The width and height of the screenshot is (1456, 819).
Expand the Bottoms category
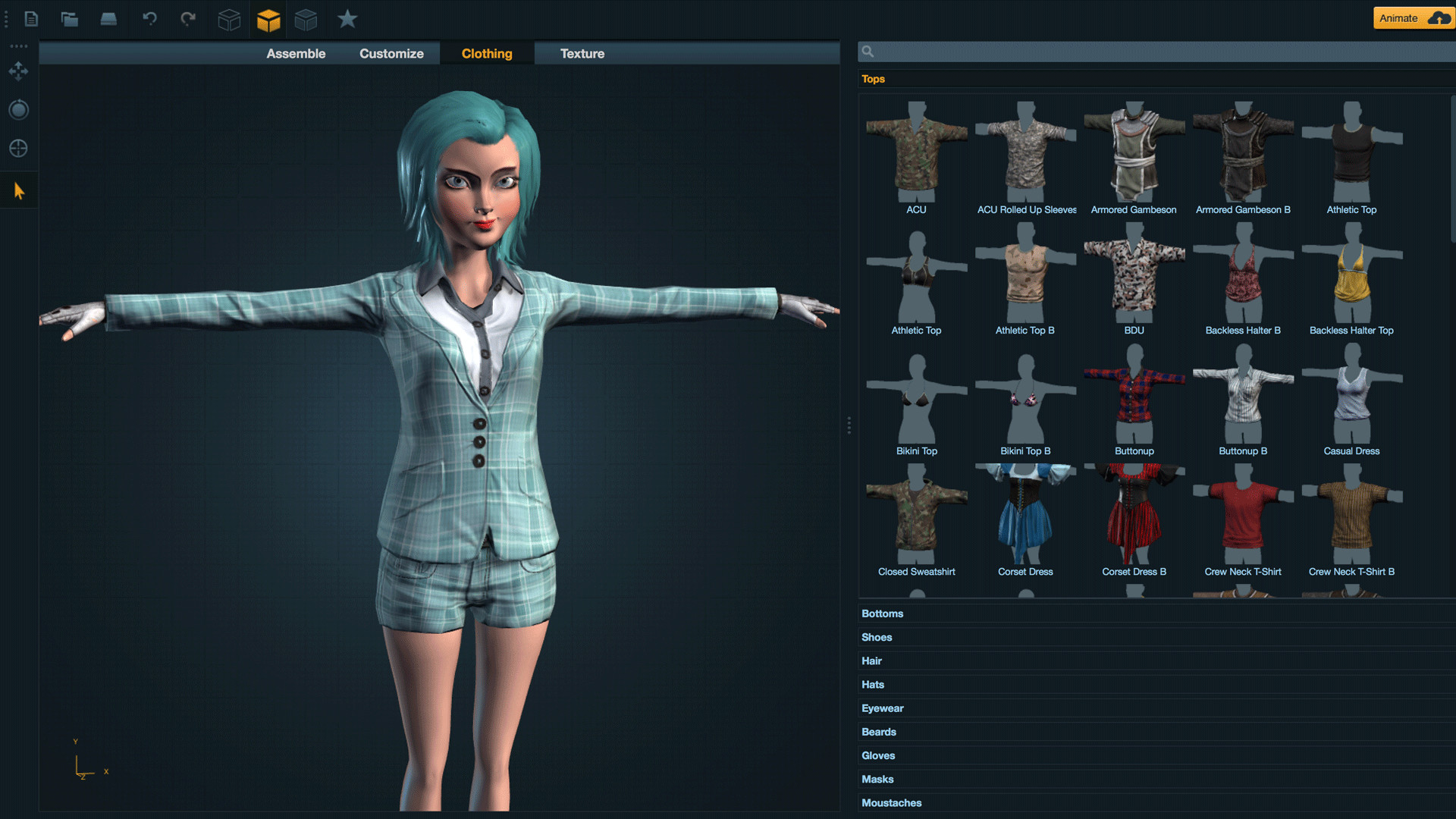(x=882, y=613)
